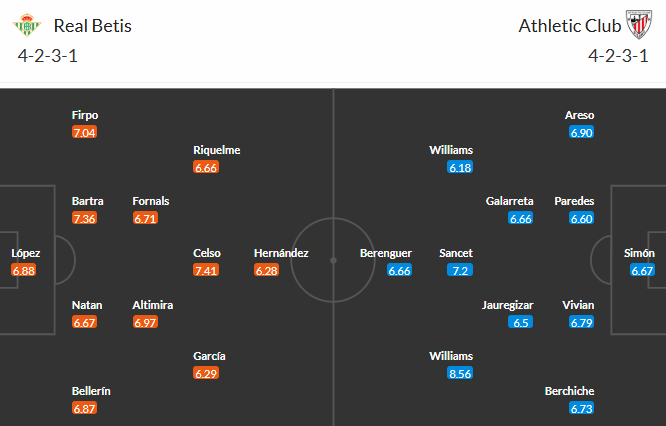
Task: Select Riquelme in the Betis lineup
Action: click(x=217, y=150)
